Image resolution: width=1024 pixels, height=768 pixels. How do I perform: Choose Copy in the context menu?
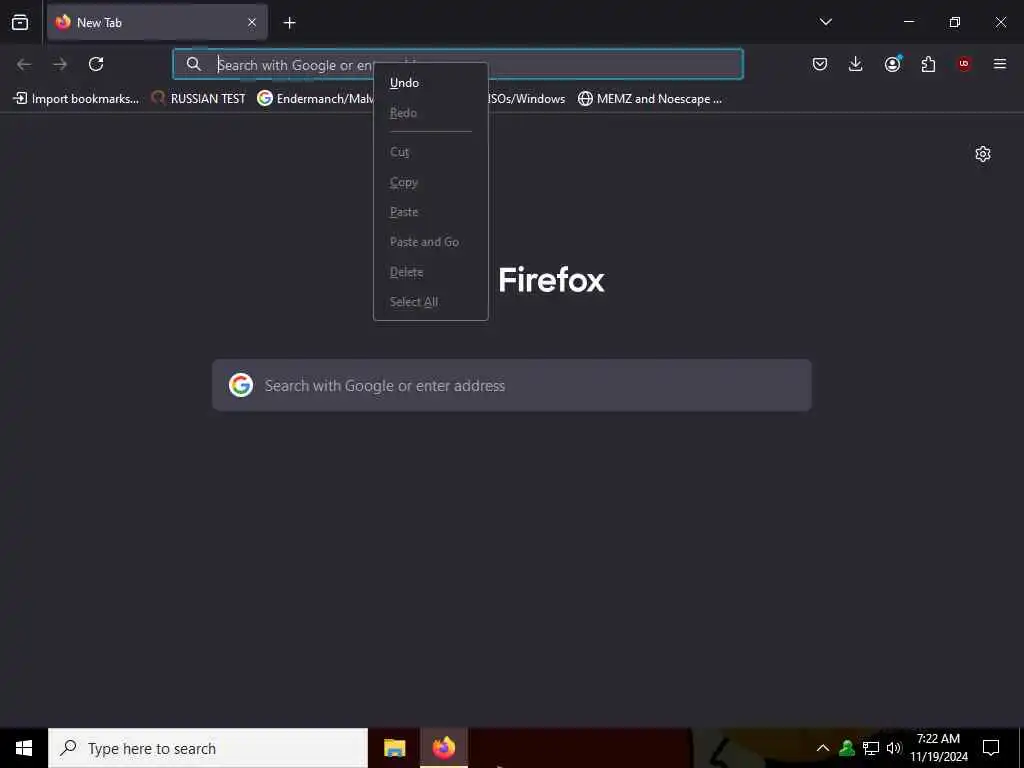[x=430, y=182]
